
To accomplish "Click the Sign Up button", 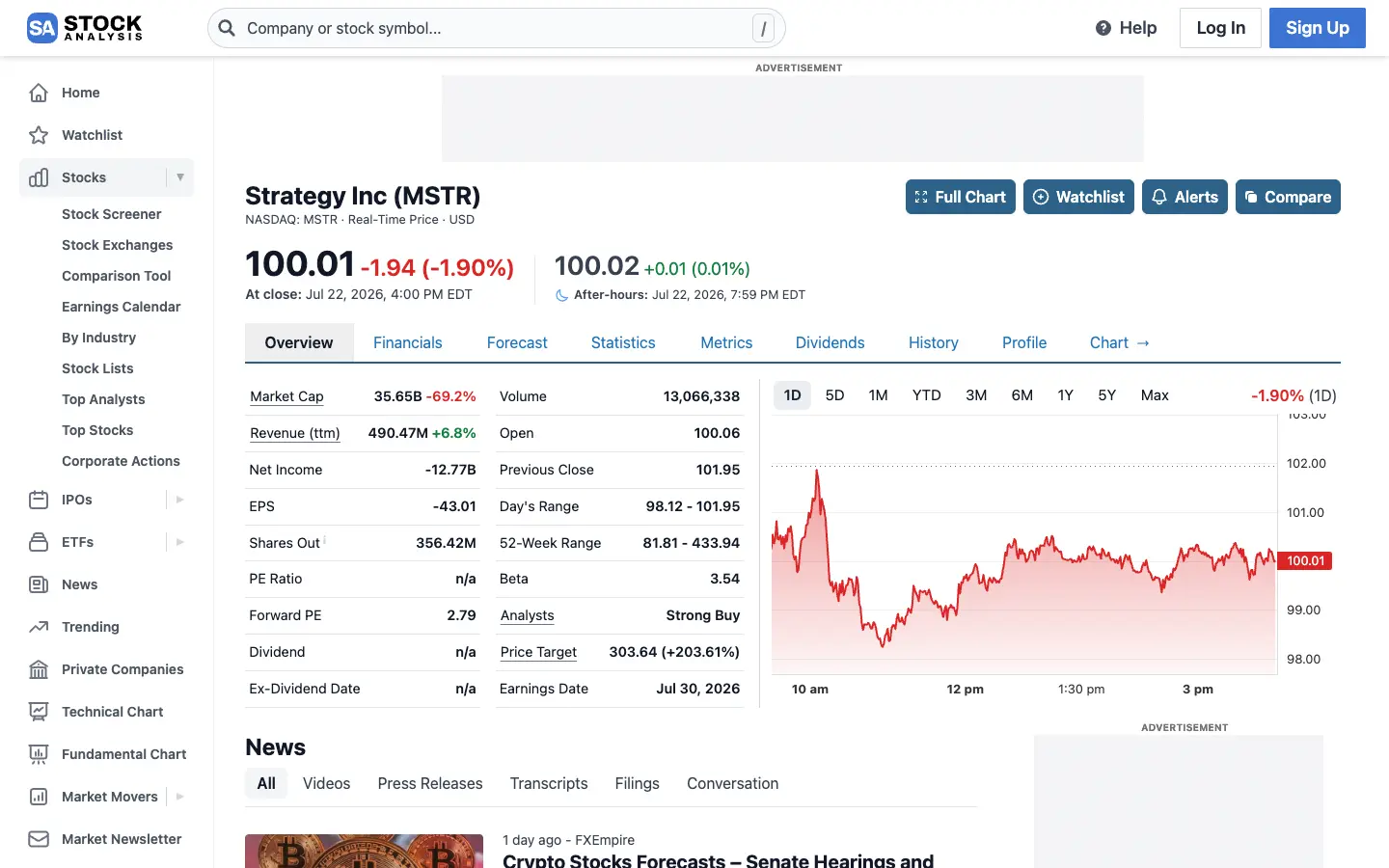I will coord(1318,28).
